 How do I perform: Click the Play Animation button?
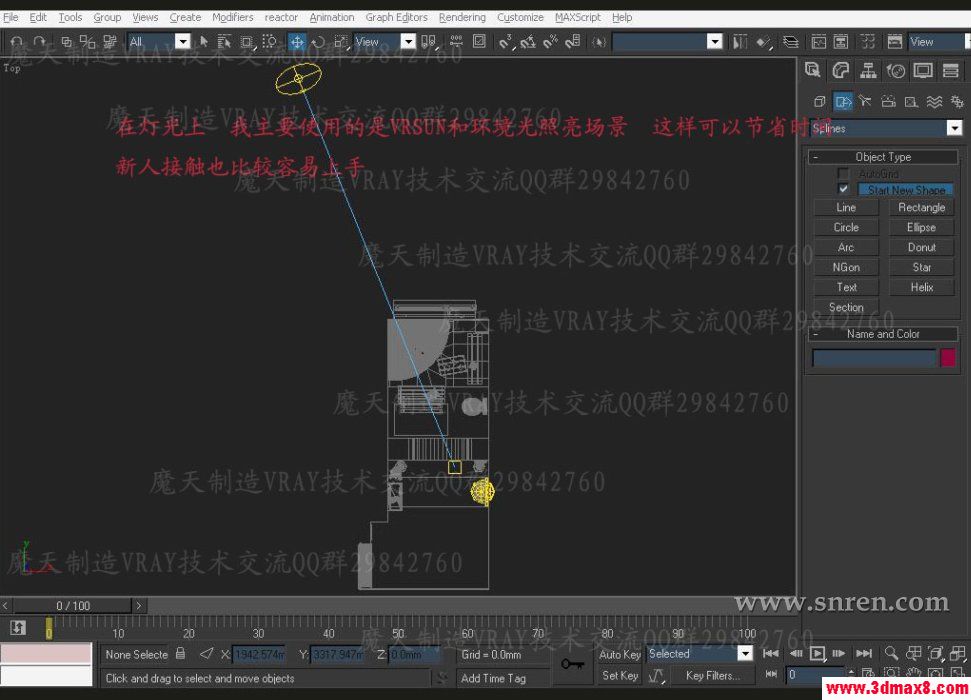click(x=818, y=652)
